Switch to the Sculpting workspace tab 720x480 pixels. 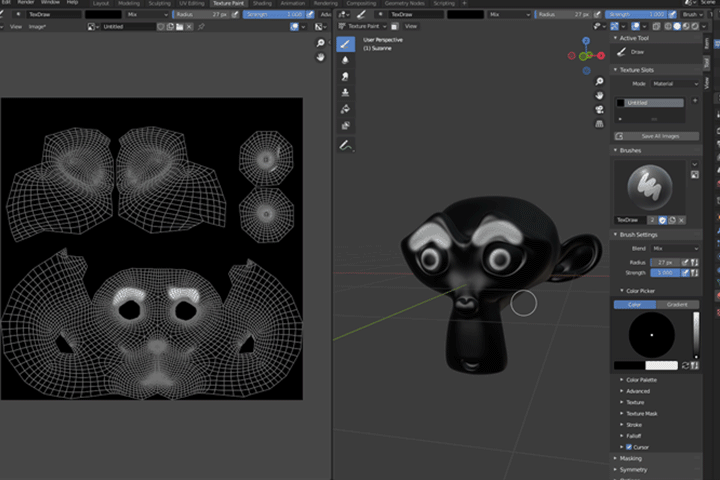tap(159, 3)
